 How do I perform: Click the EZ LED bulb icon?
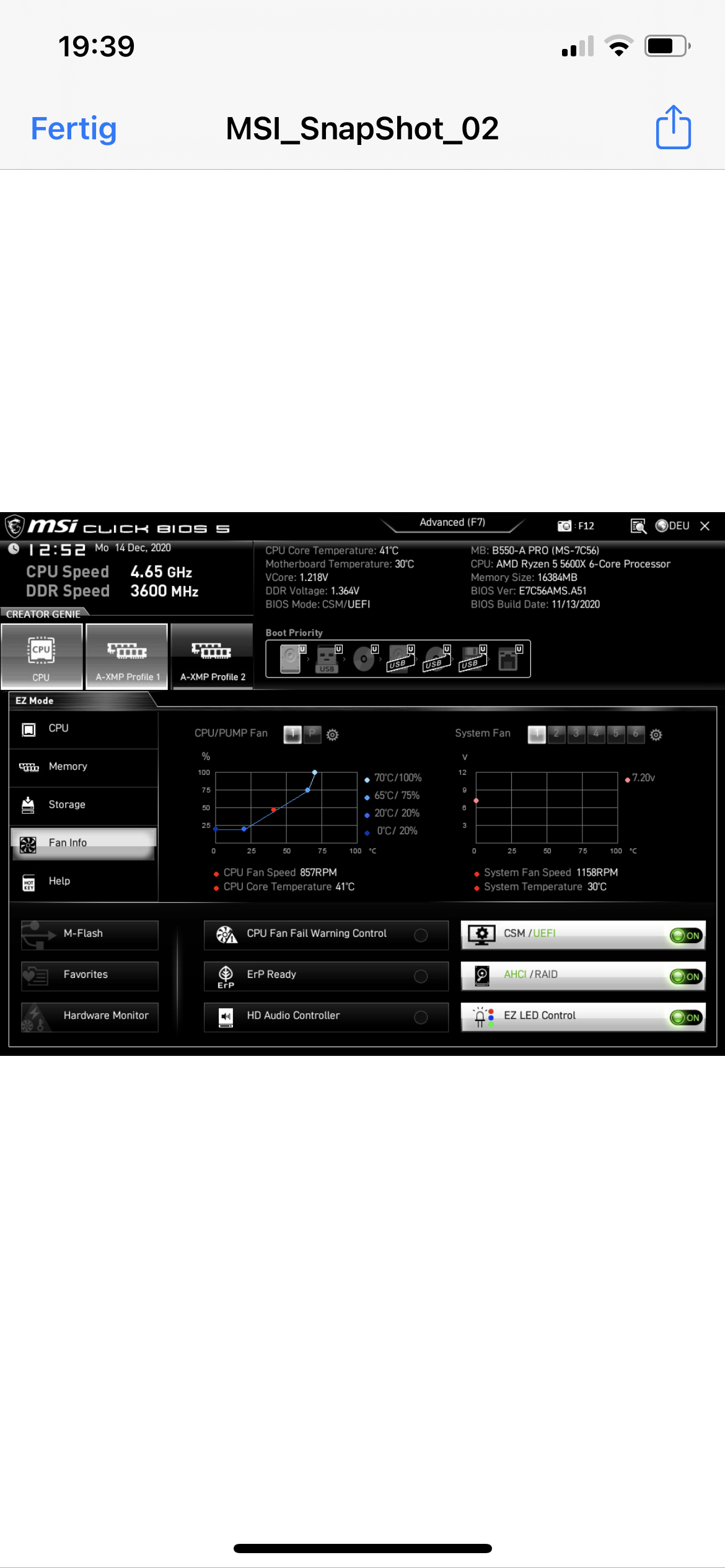(x=483, y=1017)
